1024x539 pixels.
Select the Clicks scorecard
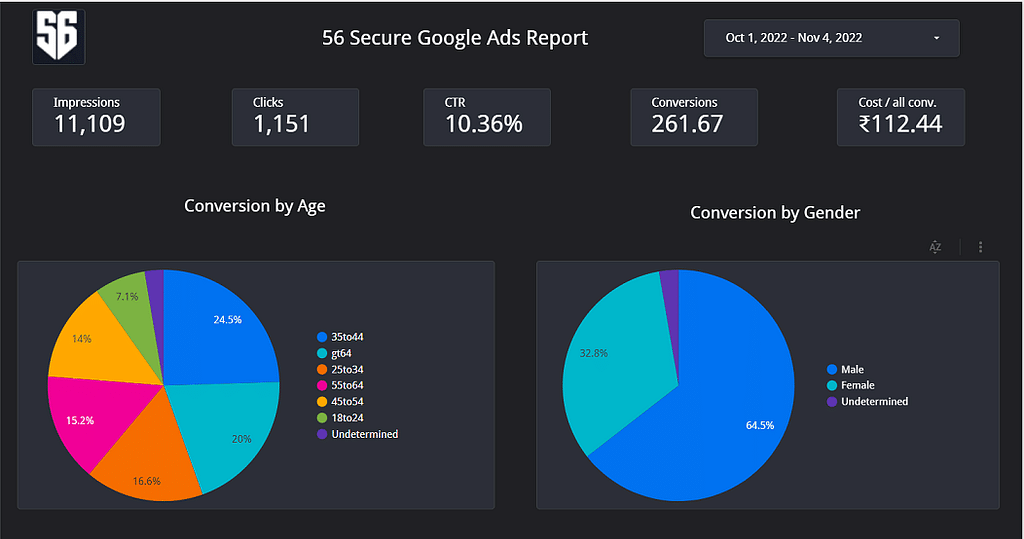[295, 117]
